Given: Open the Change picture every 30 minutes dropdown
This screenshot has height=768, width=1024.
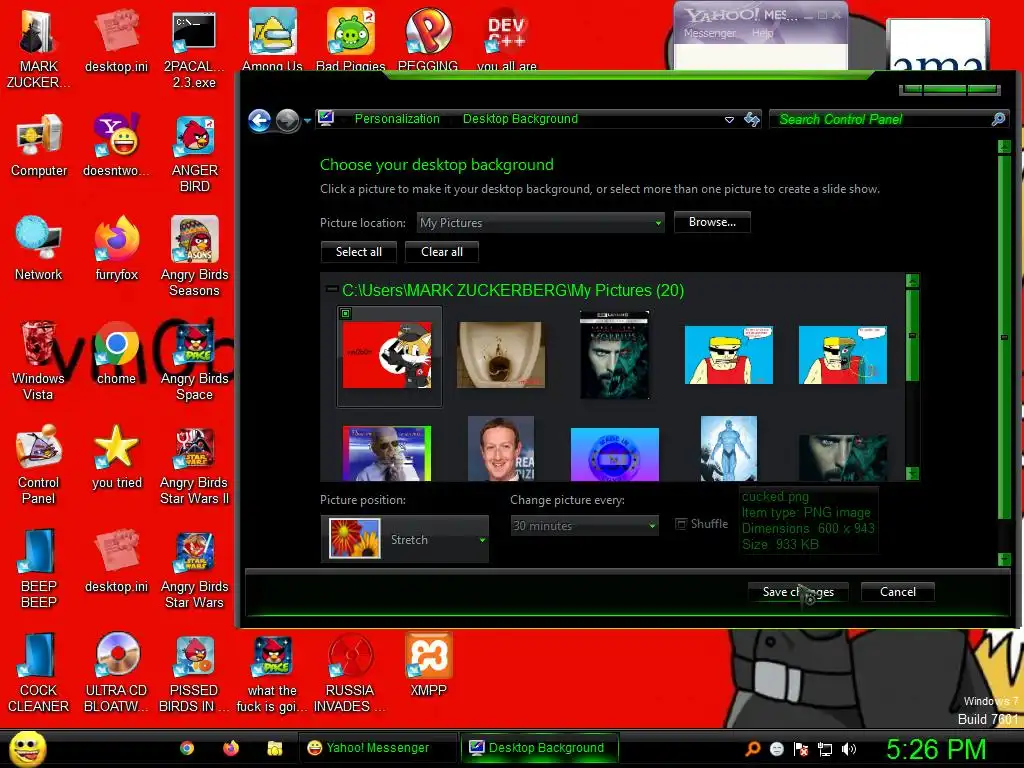Looking at the screenshot, I should 584,526.
